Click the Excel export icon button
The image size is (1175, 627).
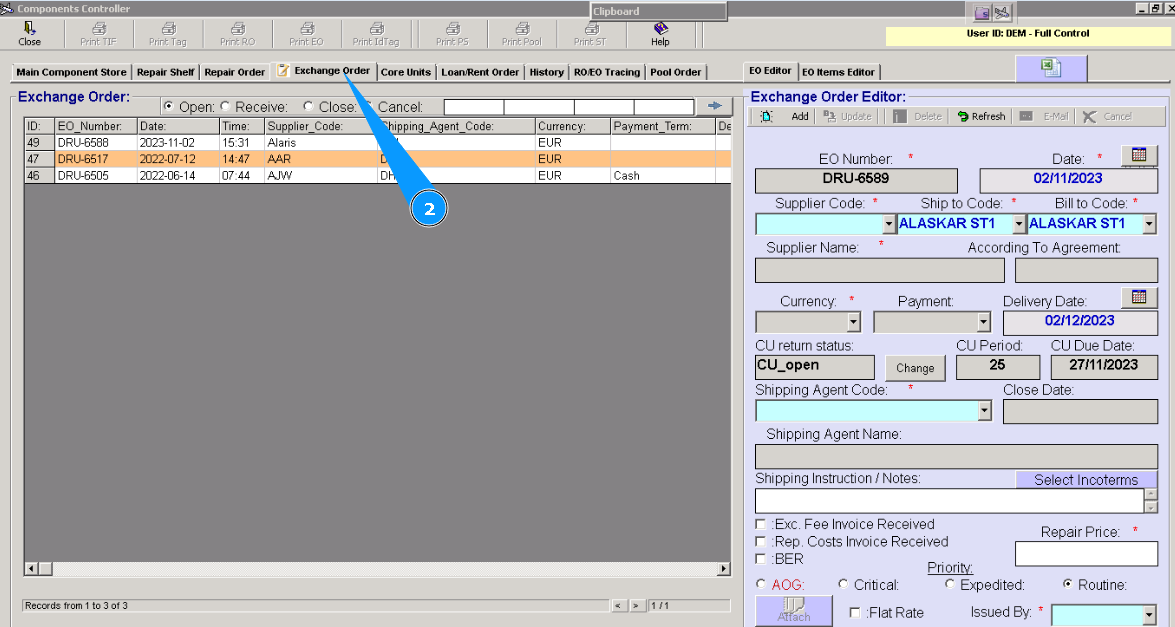click(x=1051, y=68)
